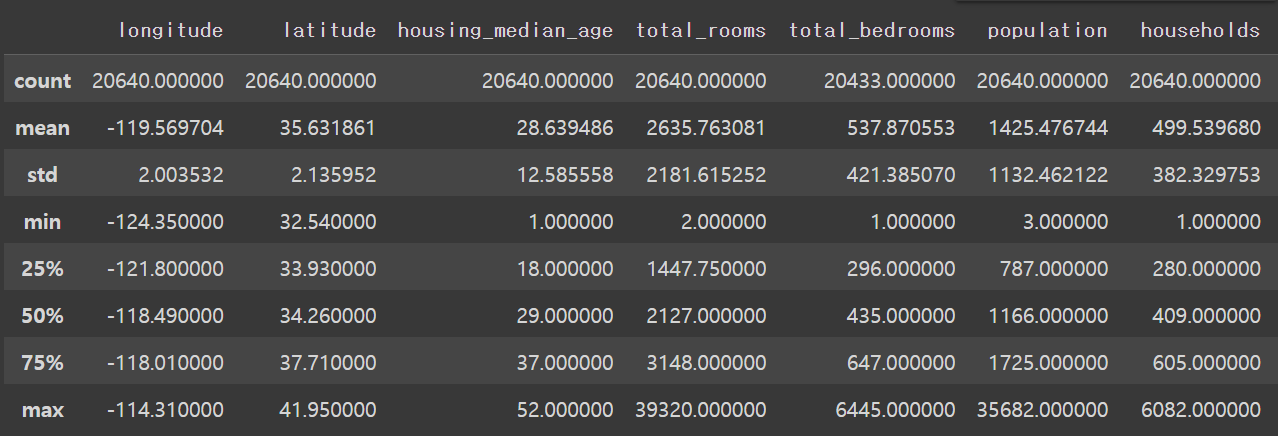The image size is (1278, 436).
Task: Select mean households 499.539680
Action: click(x=1206, y=128)
